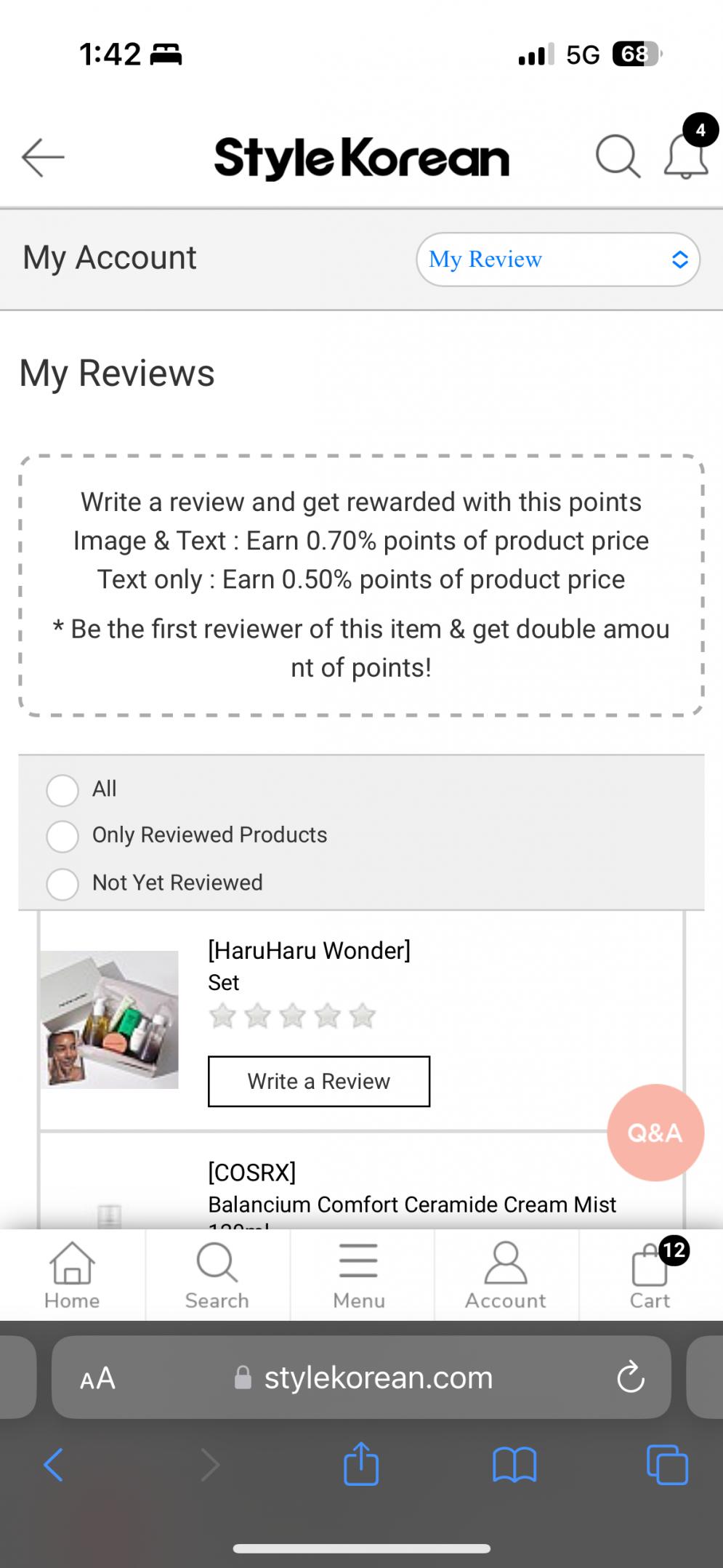Tap the Safari share icon
Screen dimensions: 723x1568
(x=361, y=1464)
